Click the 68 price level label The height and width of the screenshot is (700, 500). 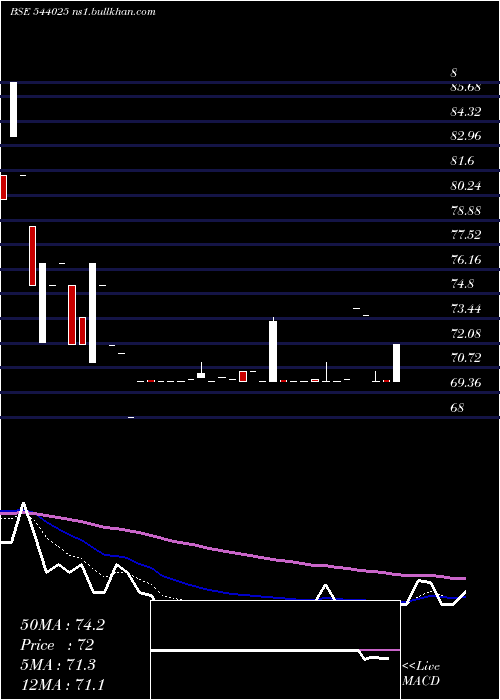(458, 408)
